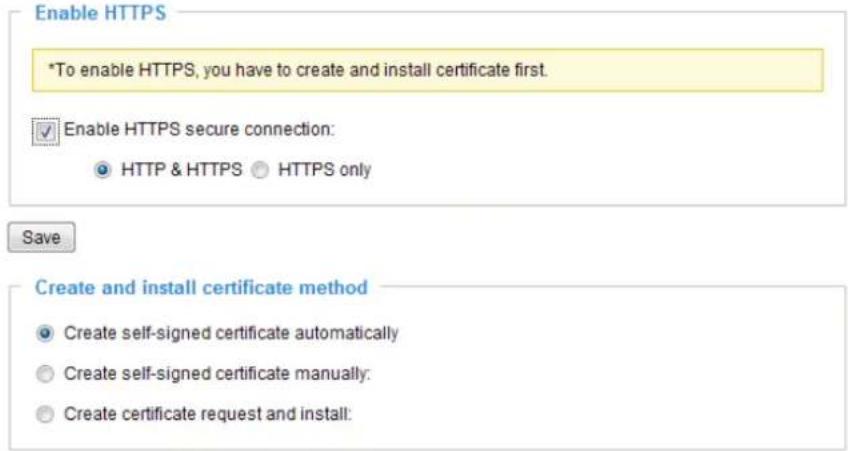Click the 'Enable HTTPS' section heading

(101, 13)
